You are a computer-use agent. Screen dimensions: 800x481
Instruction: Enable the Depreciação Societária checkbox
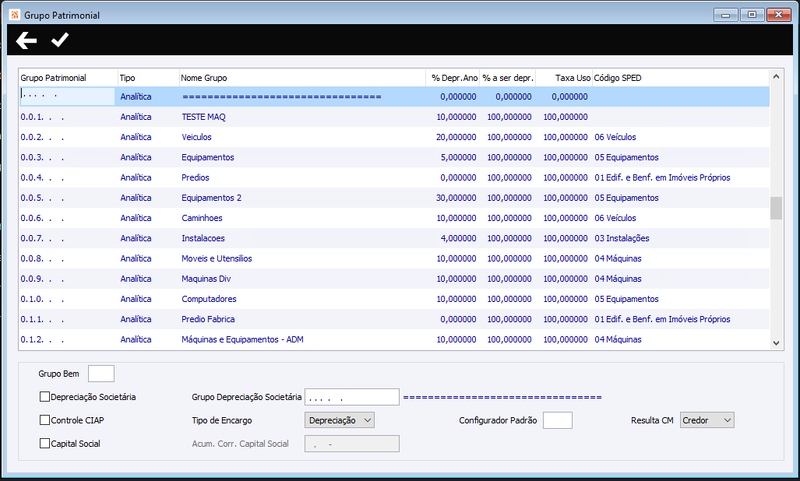45,397
